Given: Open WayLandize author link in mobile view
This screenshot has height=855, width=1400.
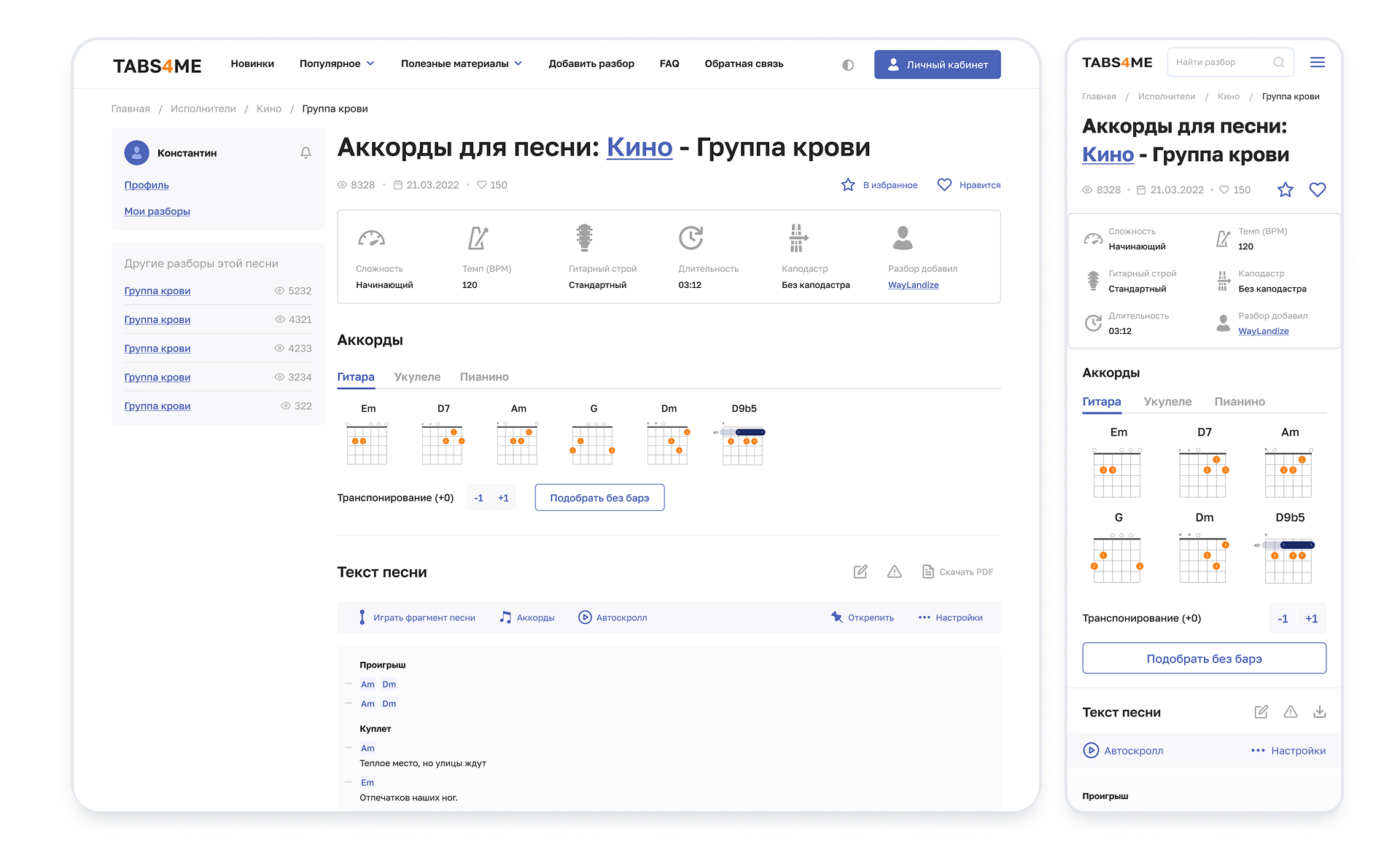Looking at the screenshot, I should pyautogui.click(x=1263, y=331).
